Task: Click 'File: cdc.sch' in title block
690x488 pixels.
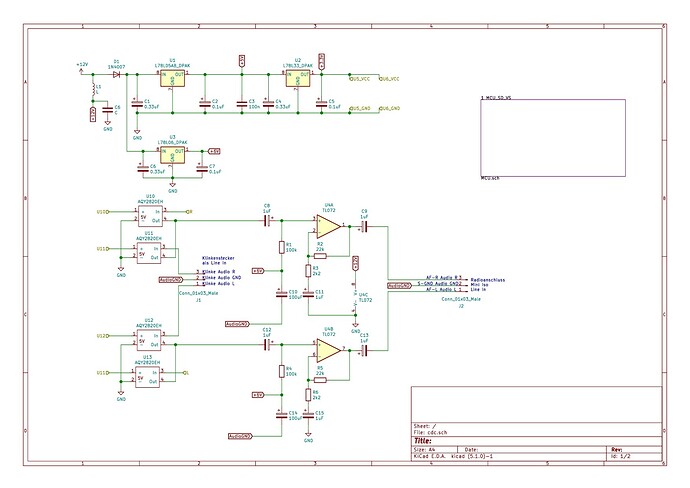Action: point(430,433)
